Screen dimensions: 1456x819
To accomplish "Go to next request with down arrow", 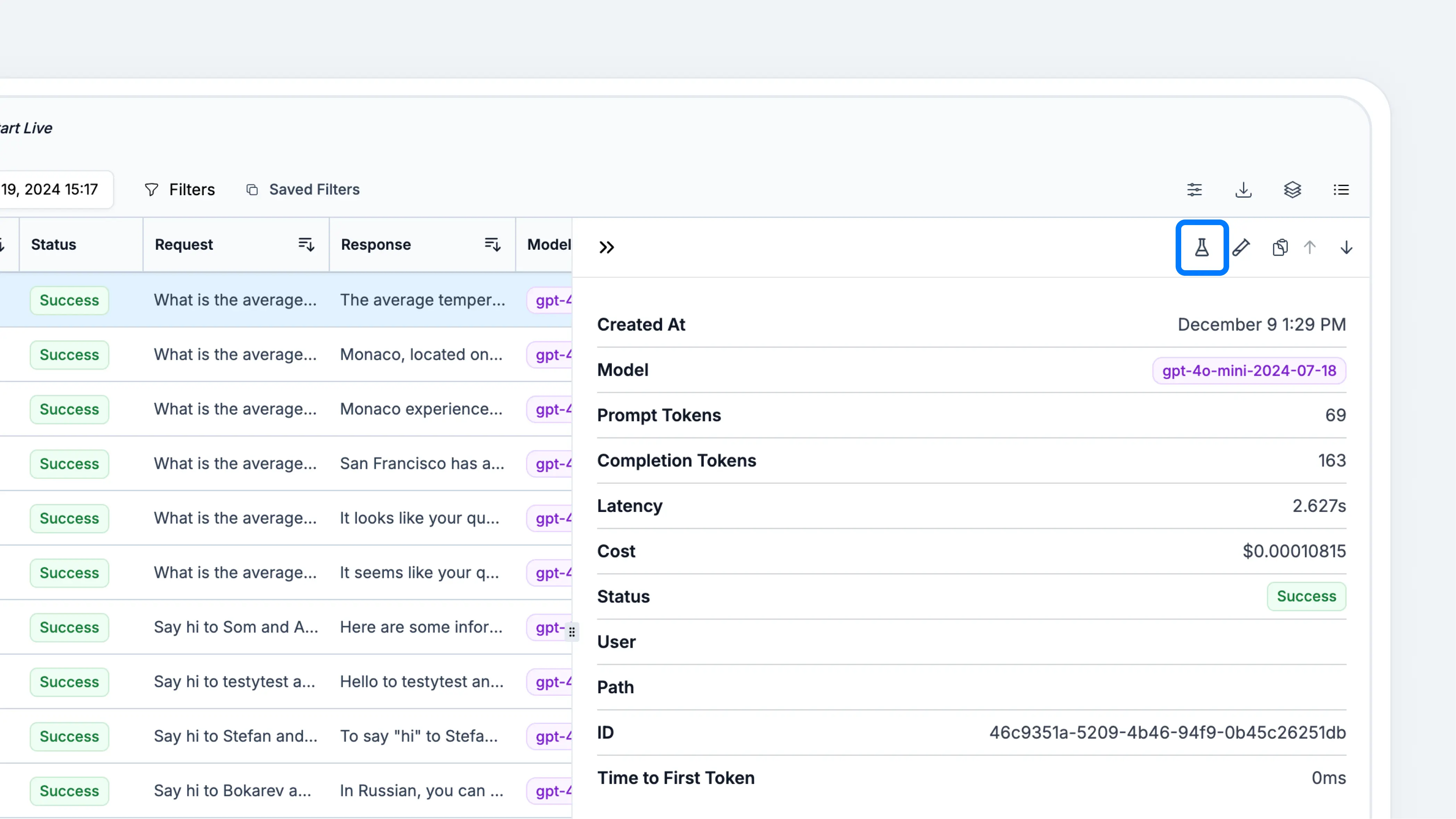I will [x=1346, y=248].
